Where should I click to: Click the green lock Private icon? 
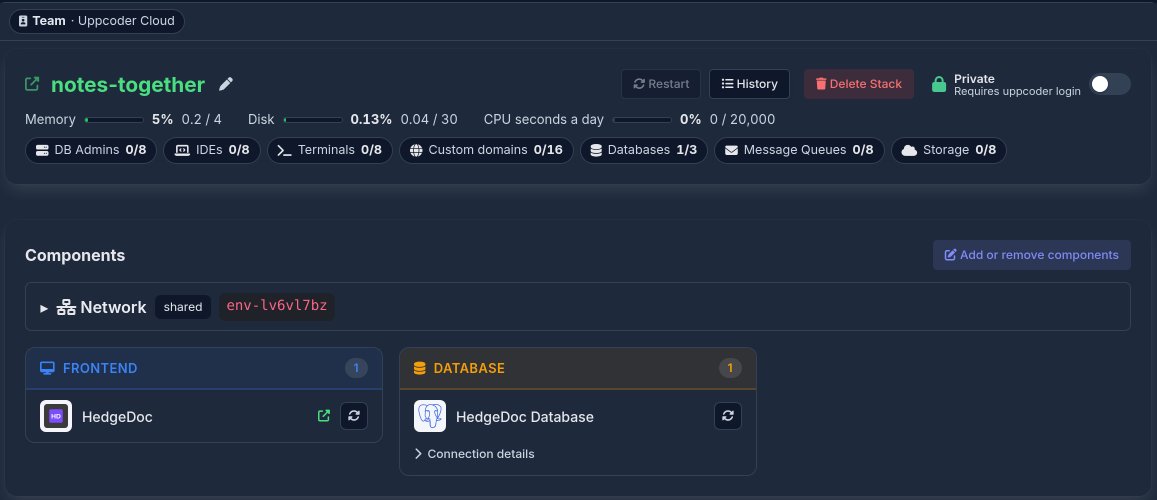(x=939, y=84)
